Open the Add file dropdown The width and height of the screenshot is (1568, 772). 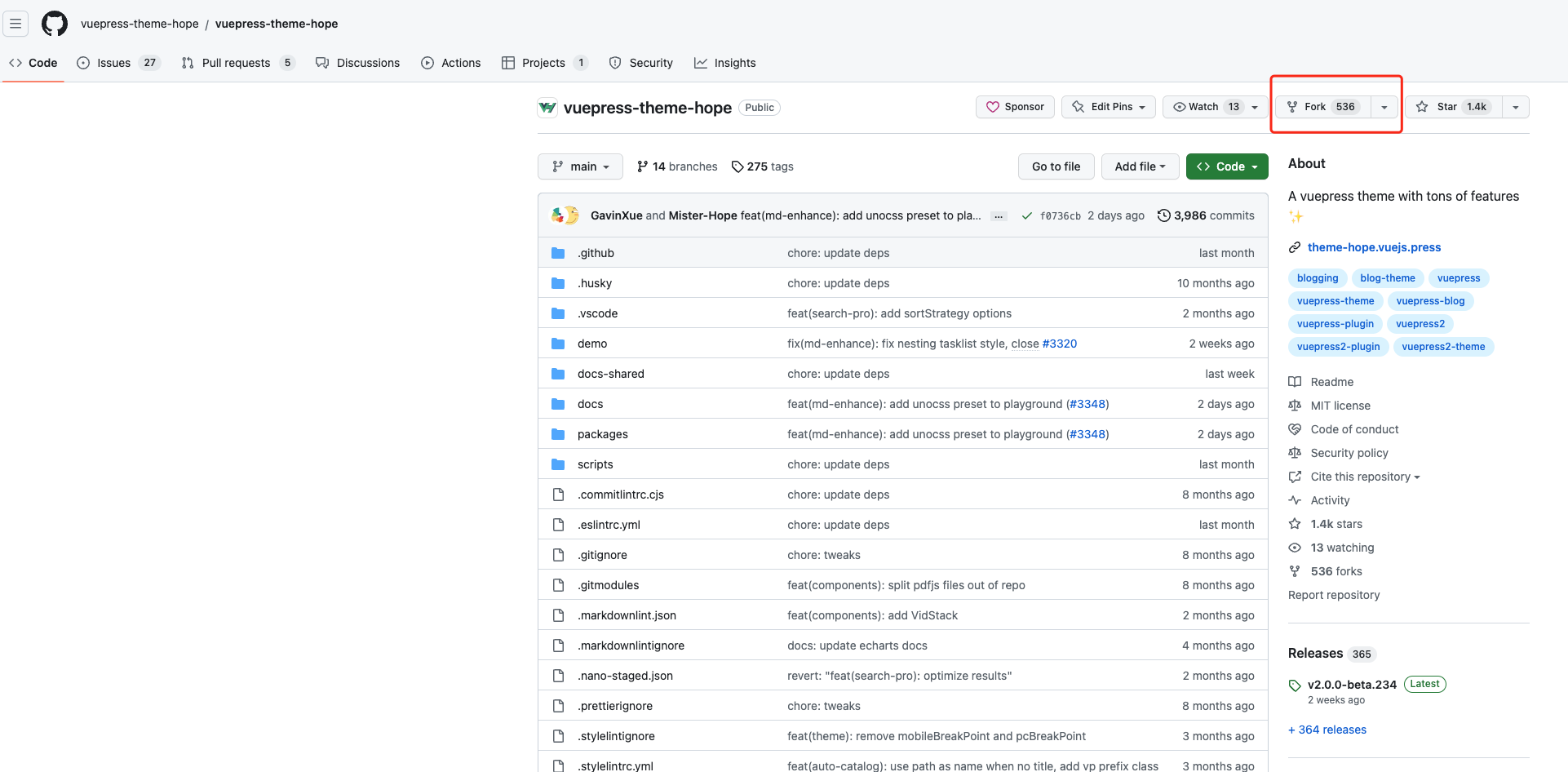point(1140,166)
